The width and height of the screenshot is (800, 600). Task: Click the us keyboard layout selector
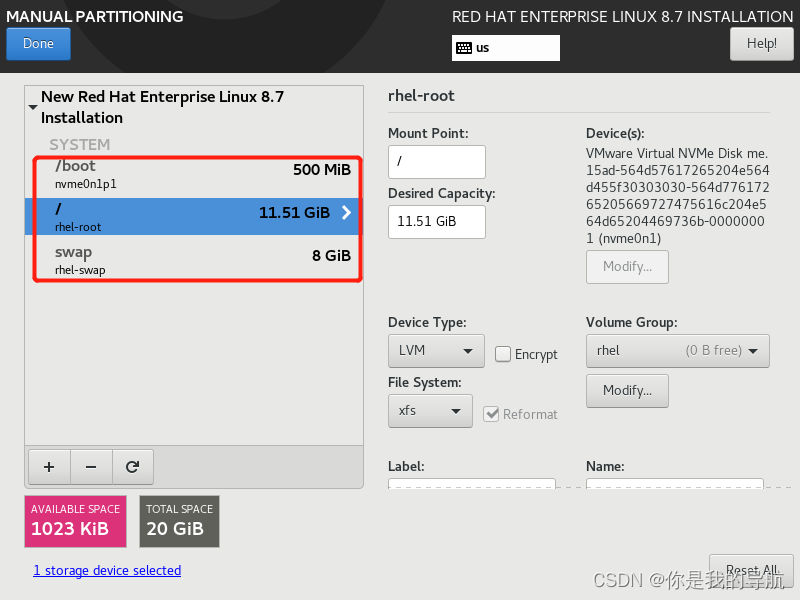[506, 48]
